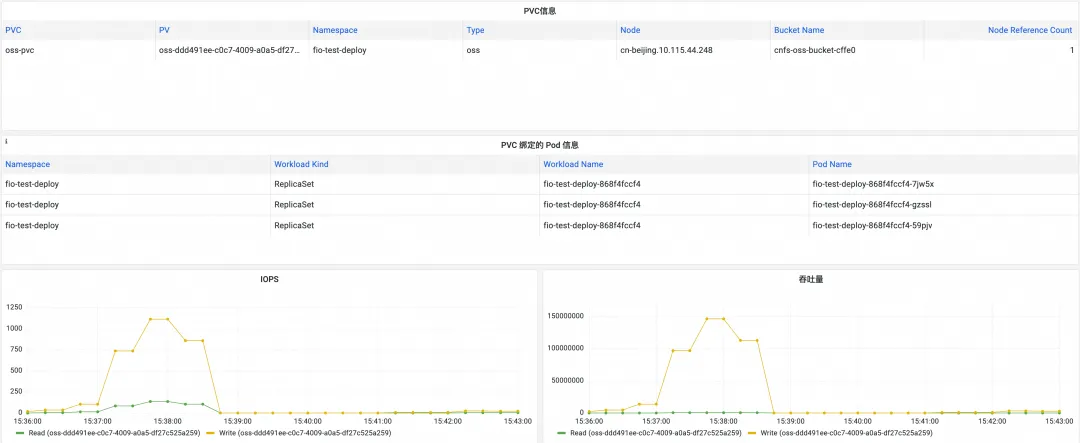The image size is (1080, 443).
Task: Show panel info icon on Pod panel
Action: pos(6,141)
